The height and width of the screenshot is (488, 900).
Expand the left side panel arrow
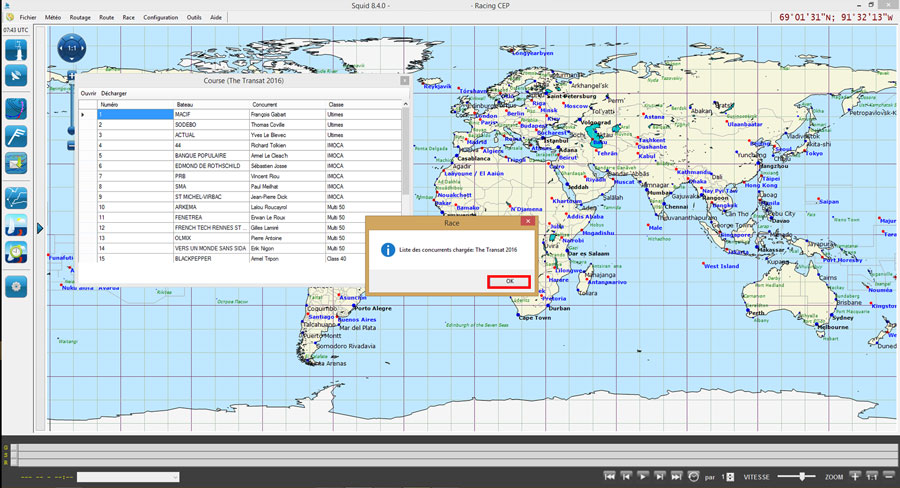pos(40,229)
